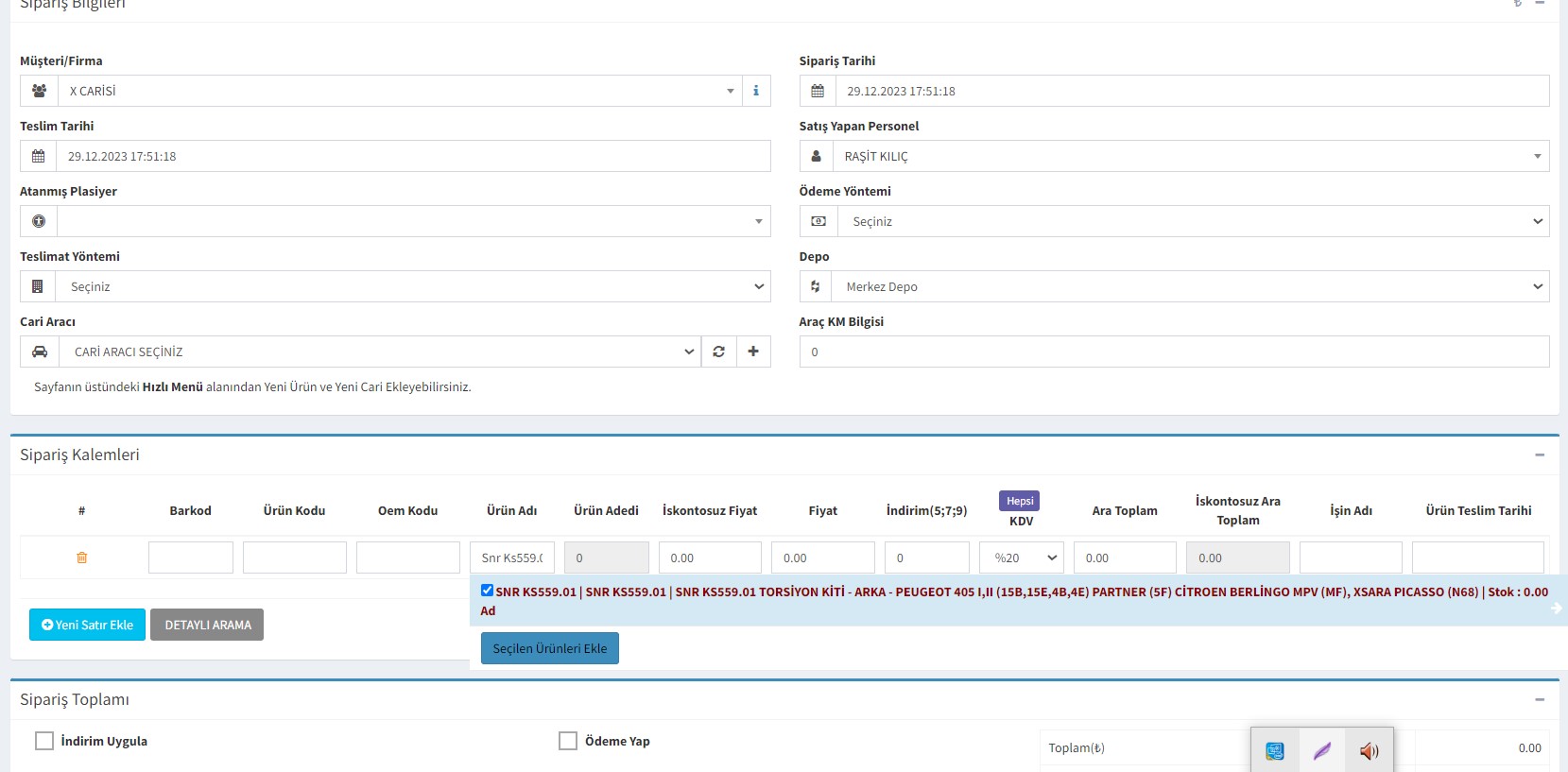Click the customer info icon beside X CARİSİ
Screen dimensions: 1568x772
click(x=755, y=91)
